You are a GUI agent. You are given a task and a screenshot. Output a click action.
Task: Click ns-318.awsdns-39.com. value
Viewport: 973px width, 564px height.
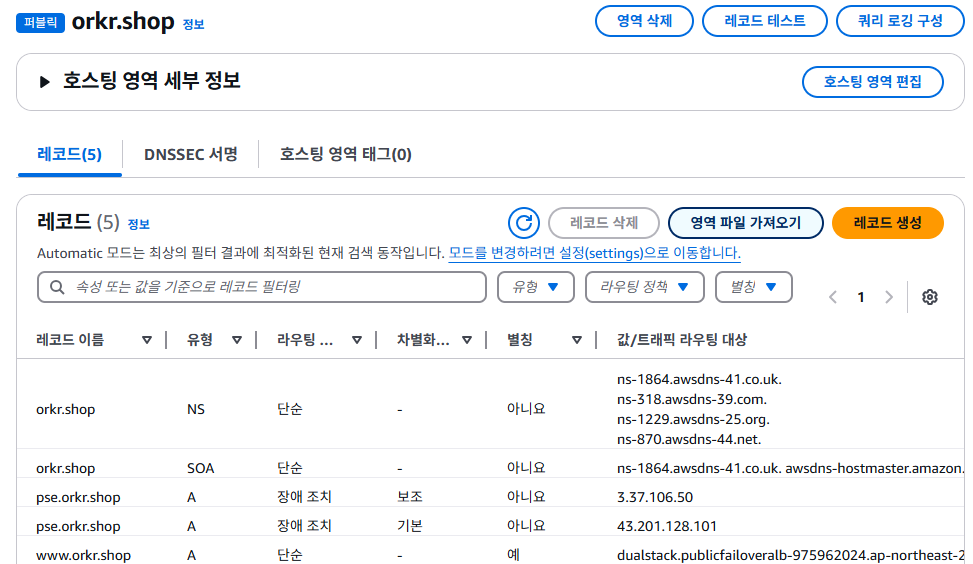[691, 399]
